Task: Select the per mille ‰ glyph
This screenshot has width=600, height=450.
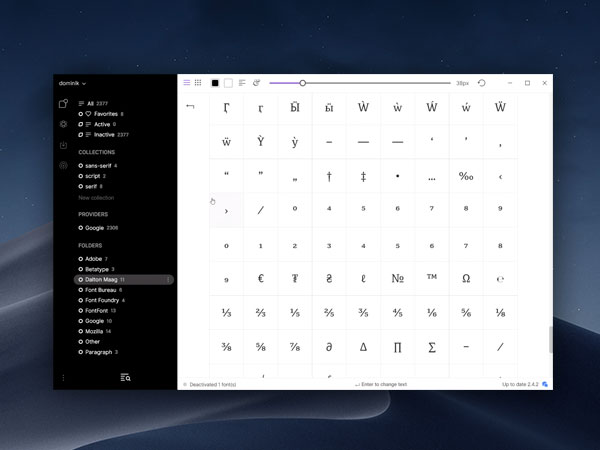Action: 466,176
